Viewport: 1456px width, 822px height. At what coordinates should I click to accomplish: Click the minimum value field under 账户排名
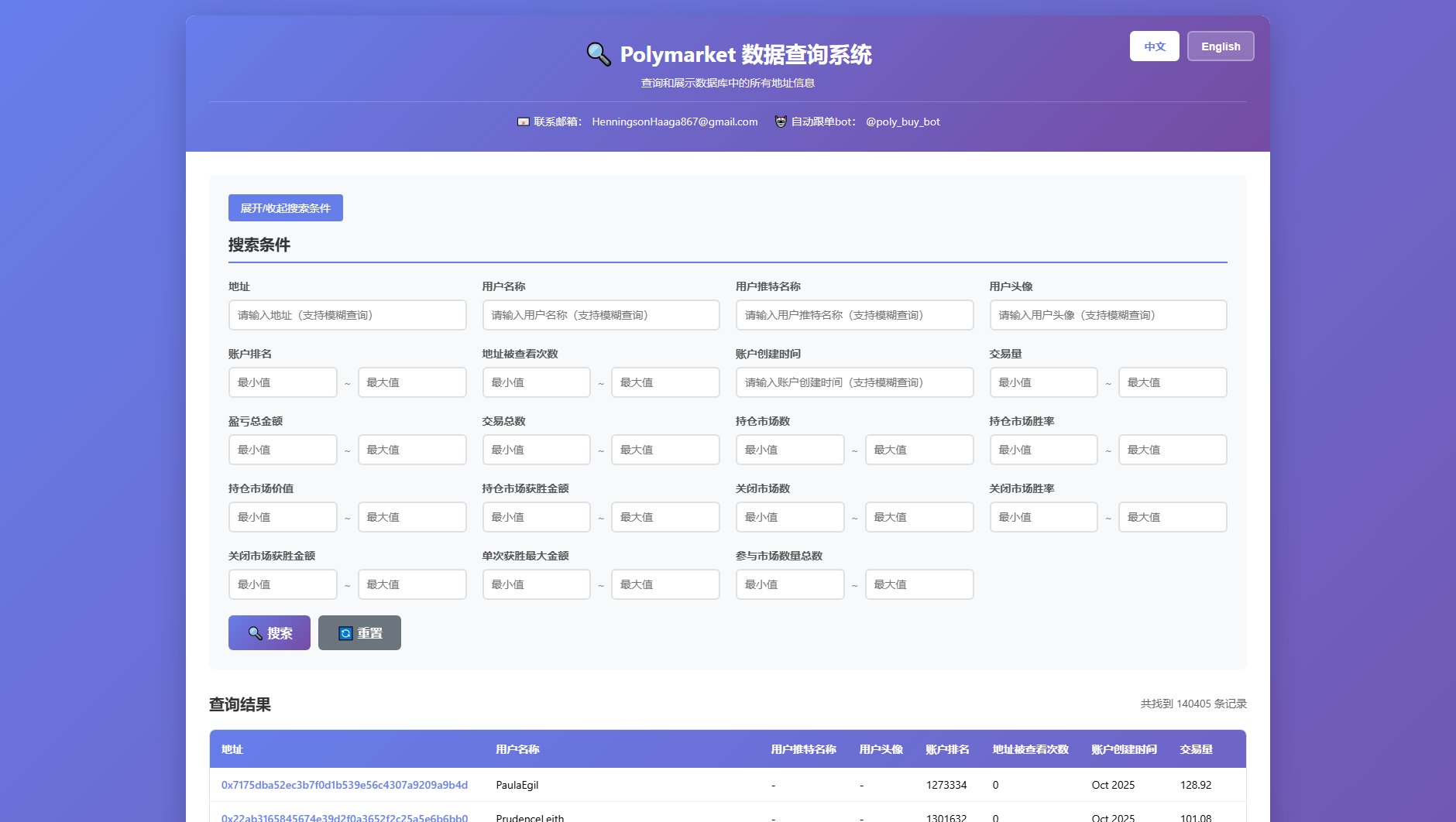tap(283, 382)
